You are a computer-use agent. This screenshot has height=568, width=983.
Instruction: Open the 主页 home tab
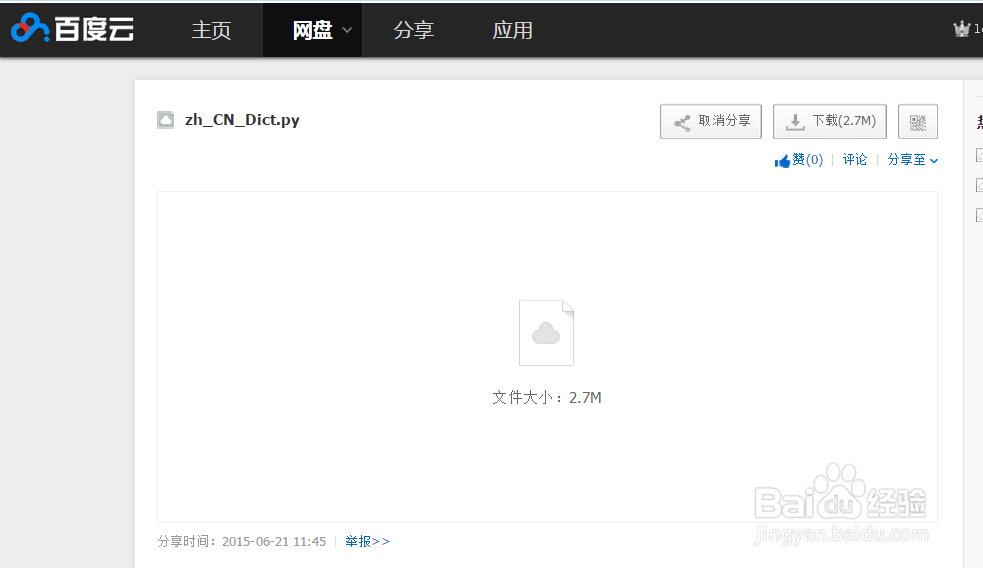(x=211, y=30)
